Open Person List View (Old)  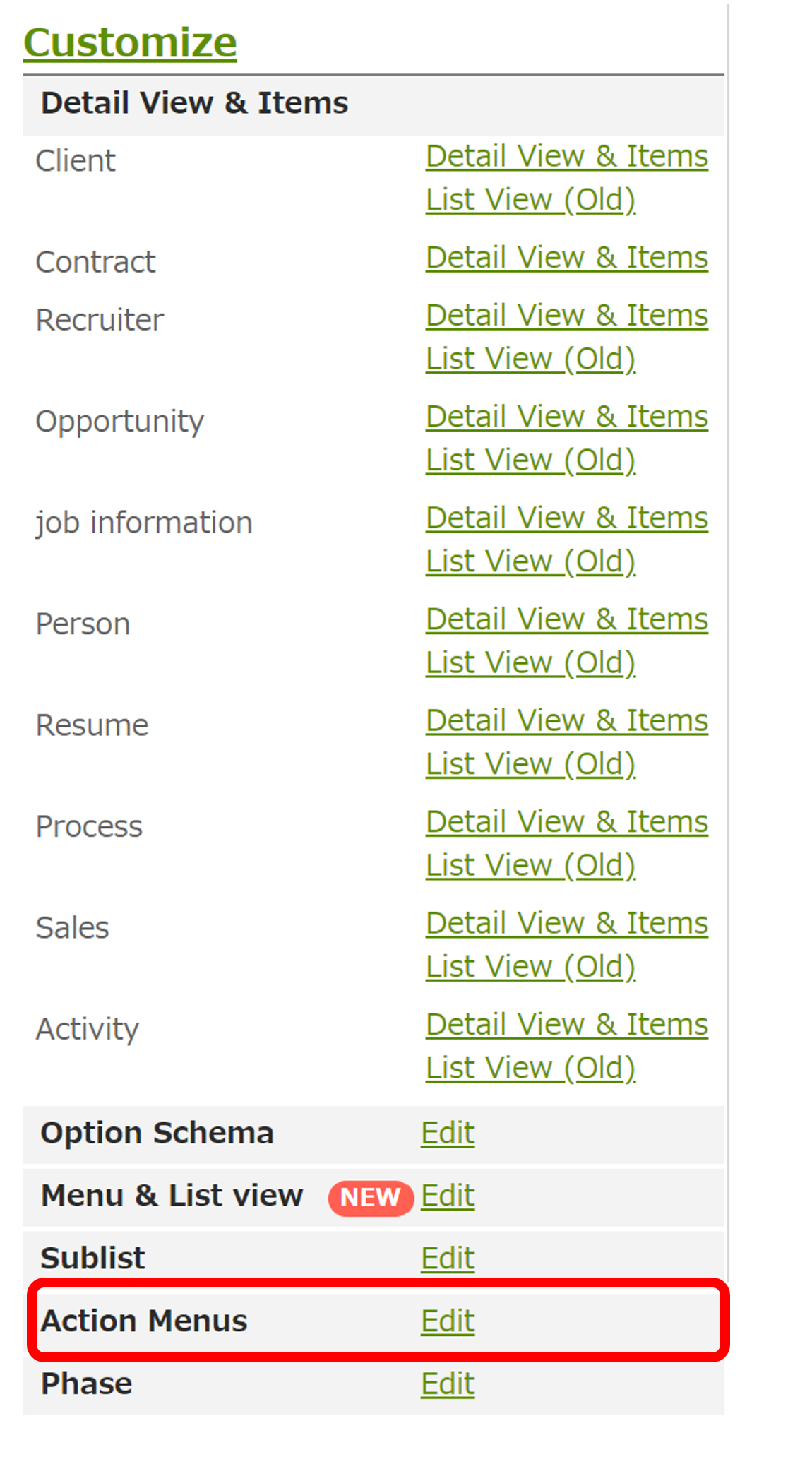pos(530,663)
